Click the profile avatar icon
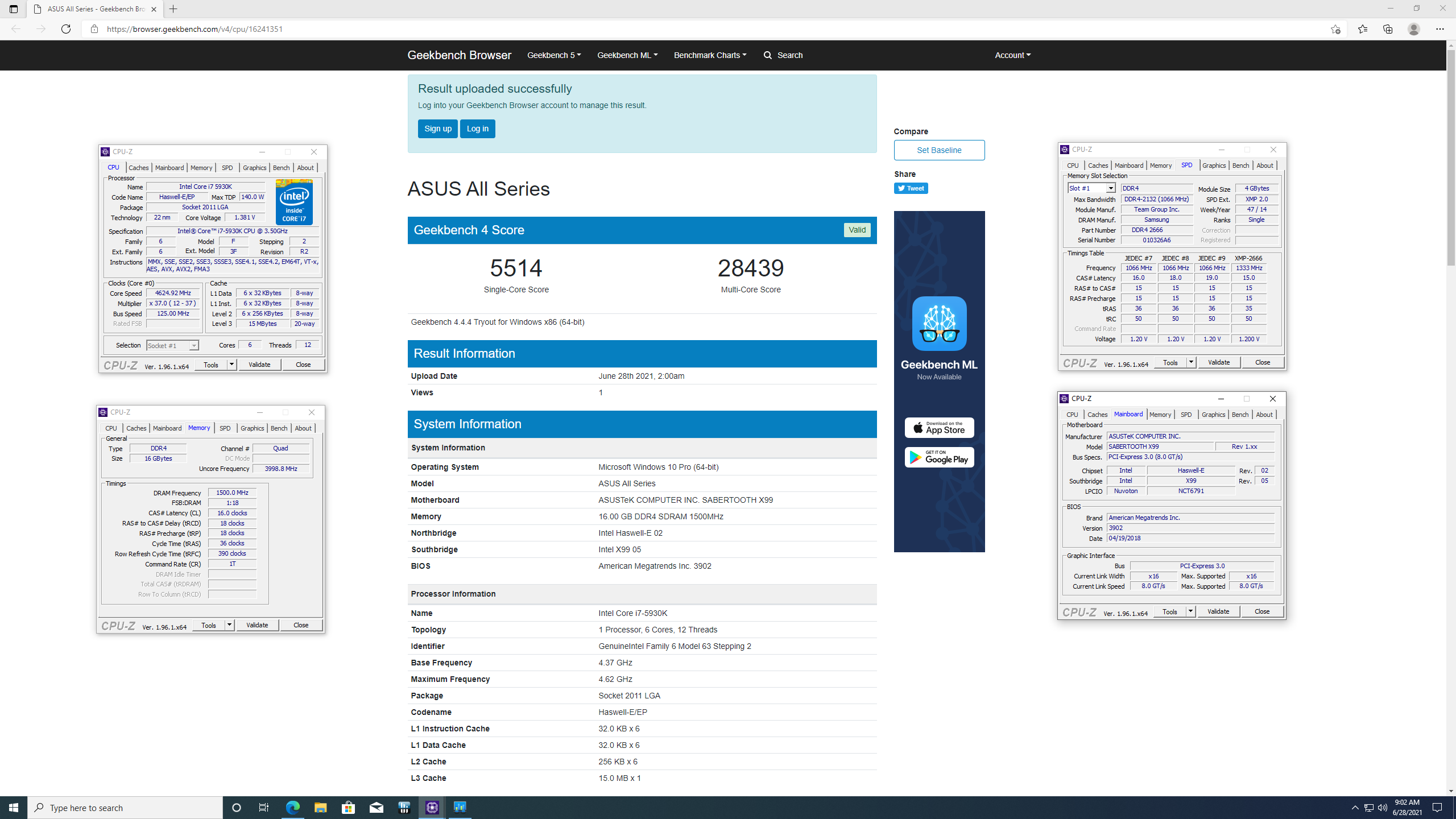Viewport: 1456px width, 819px height. [x=1414, y=29]
